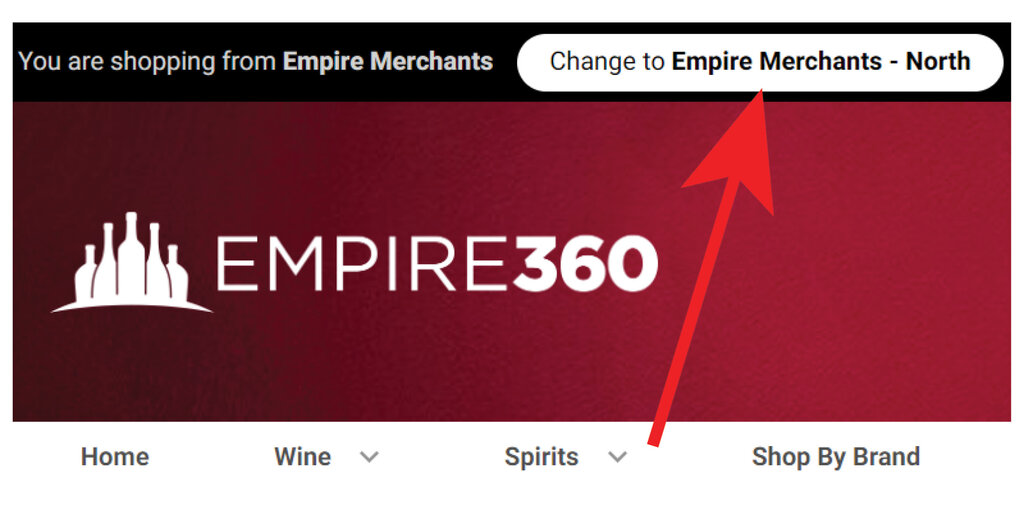Click the white bottles logo icon
The image size is (1024, 512).
131,263
